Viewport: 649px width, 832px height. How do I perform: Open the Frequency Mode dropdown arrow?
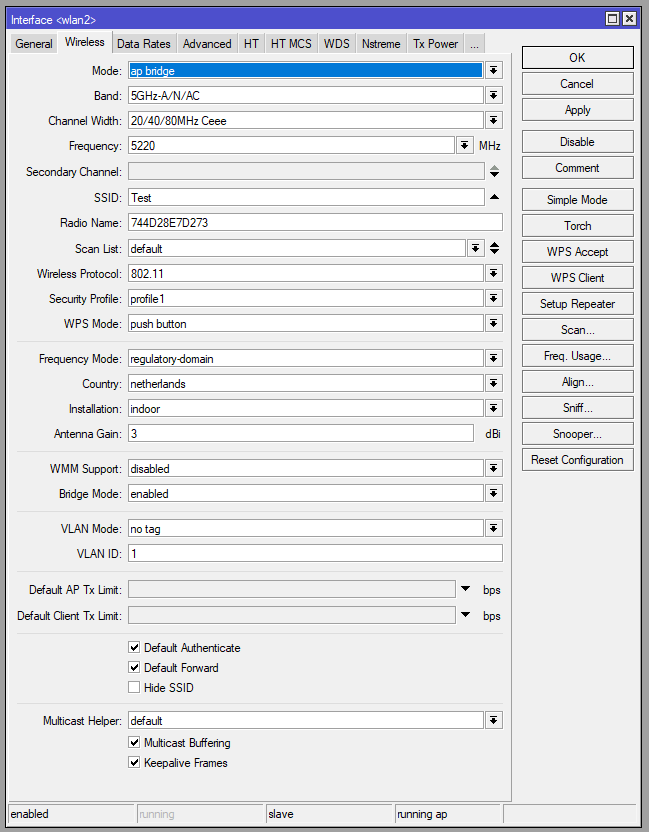pyautogui.click(x=494, y=358)
